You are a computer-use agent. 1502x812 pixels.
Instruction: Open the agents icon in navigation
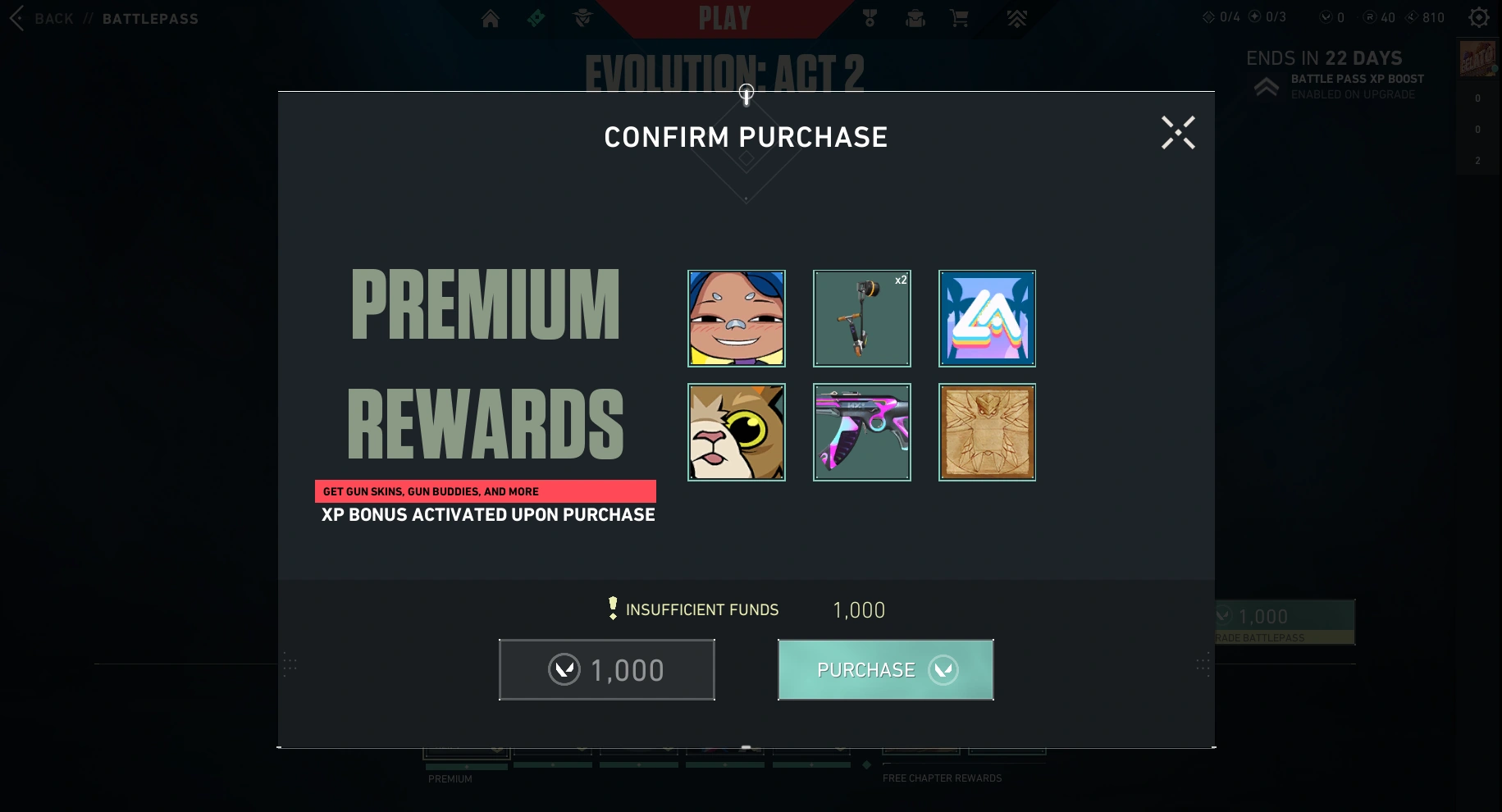point(582,18)
